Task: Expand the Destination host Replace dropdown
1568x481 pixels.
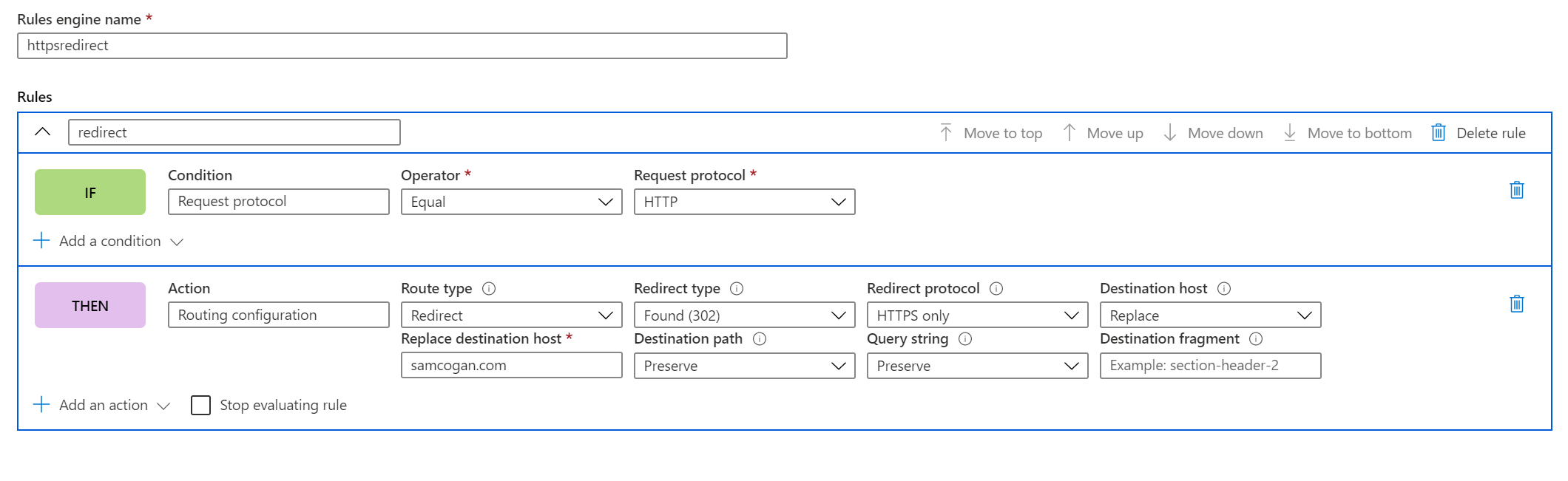Action: coord(1210,315)
